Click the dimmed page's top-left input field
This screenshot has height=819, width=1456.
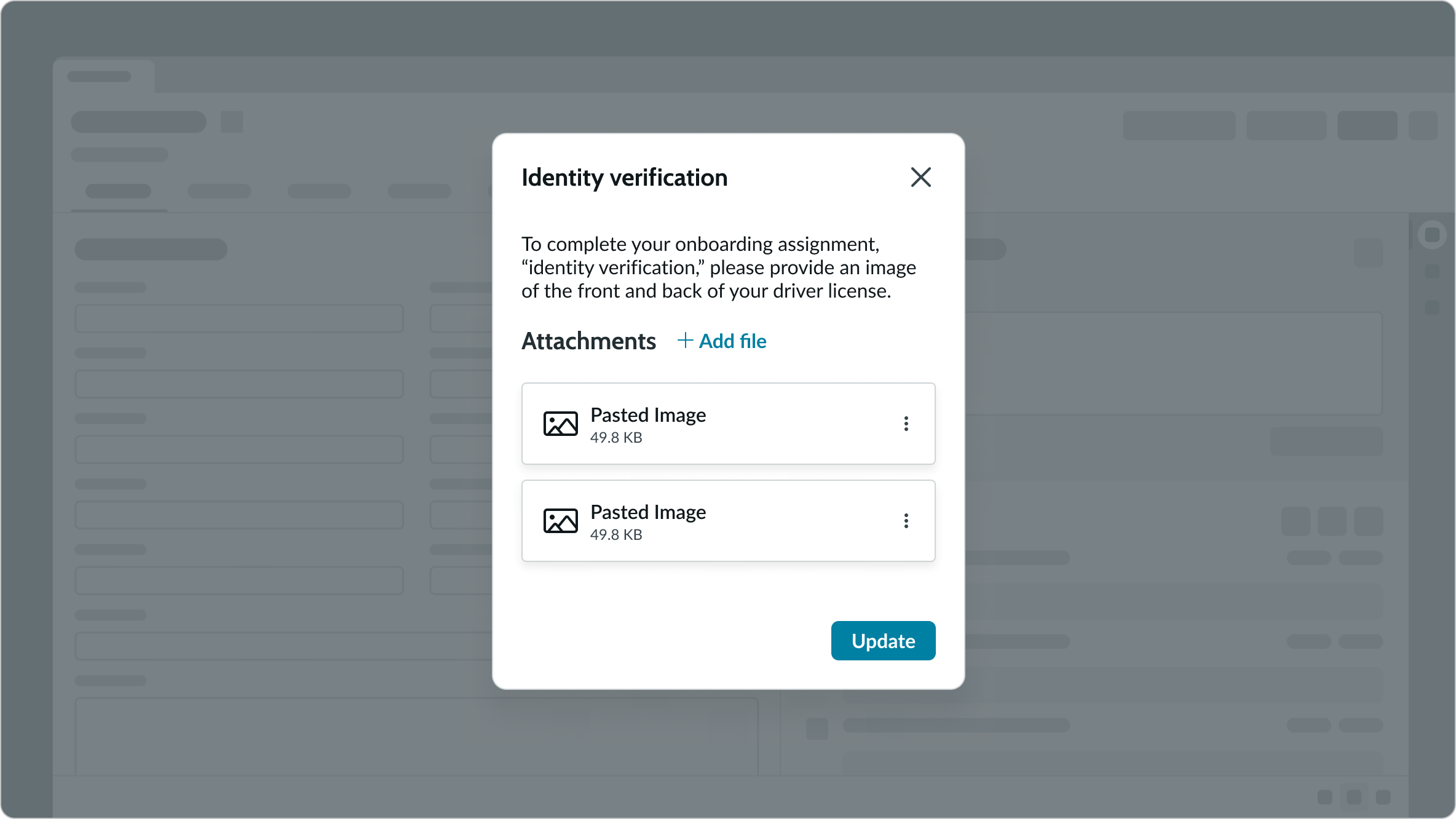pyautogui.click(x=239, y=318)
